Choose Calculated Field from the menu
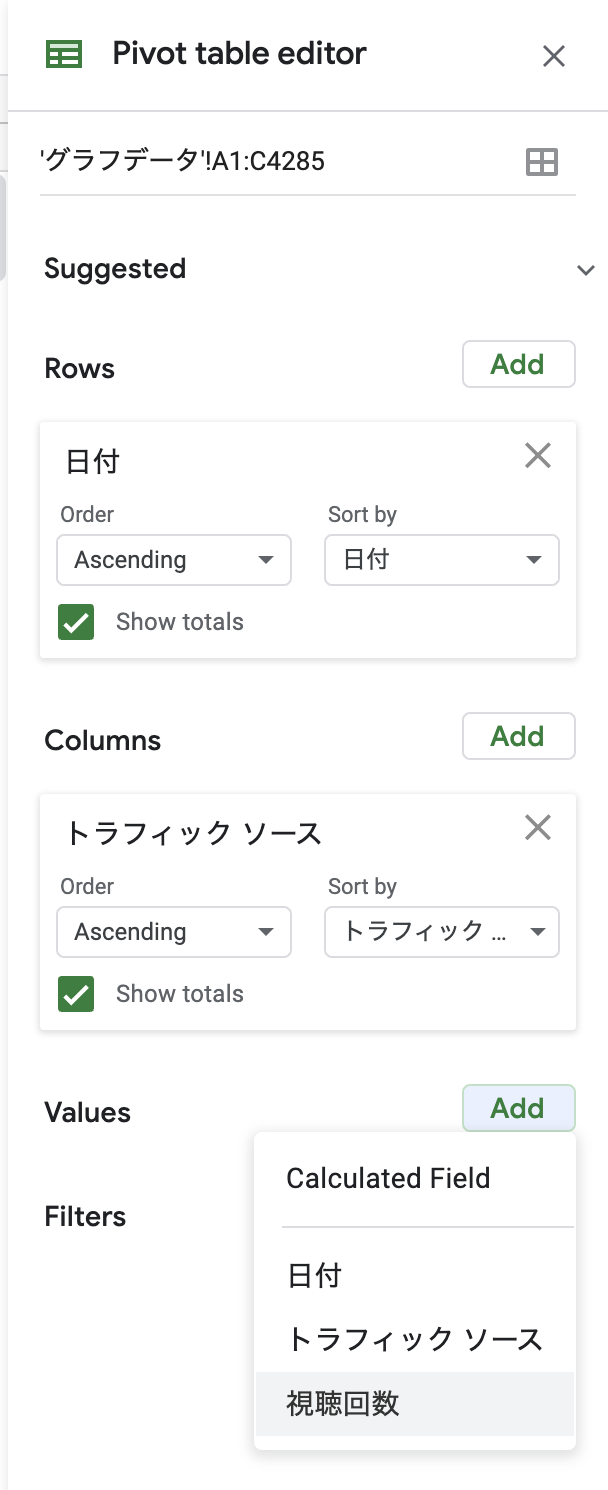Image resolution: width=608 pixels, height=1490 pixels. coord(388,1178)
